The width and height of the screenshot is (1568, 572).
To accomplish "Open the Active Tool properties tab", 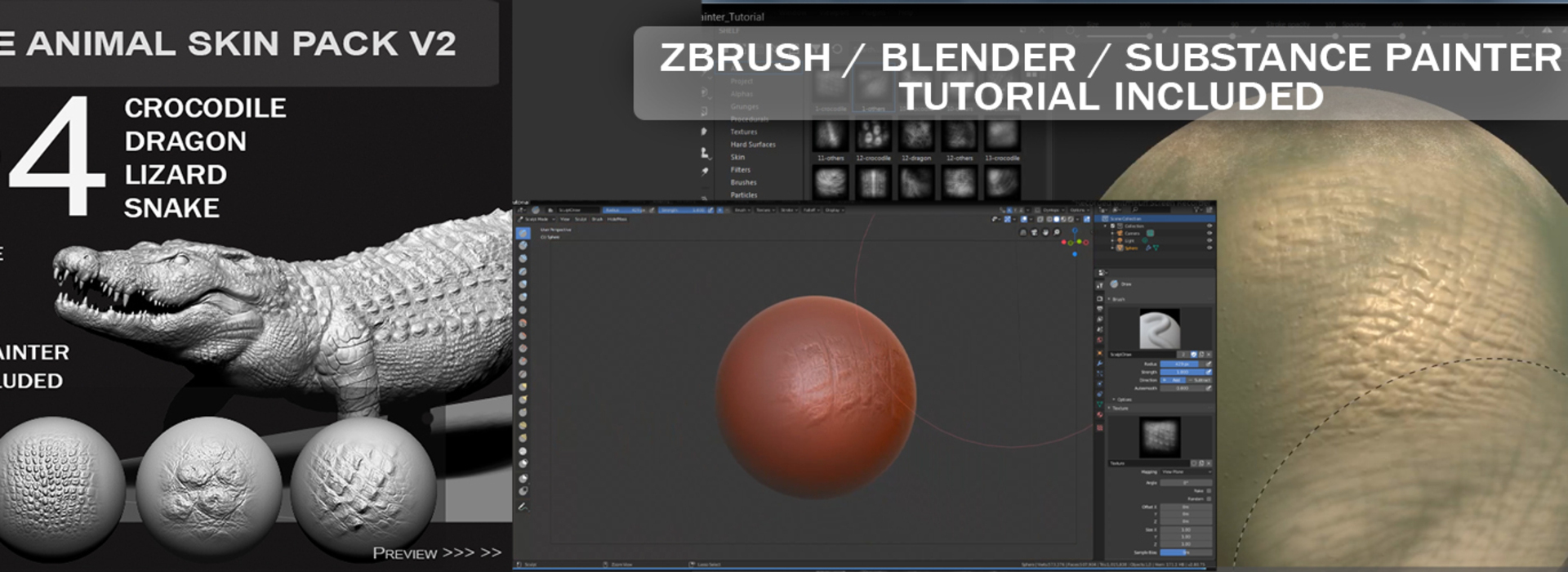I will (1100, 286).
